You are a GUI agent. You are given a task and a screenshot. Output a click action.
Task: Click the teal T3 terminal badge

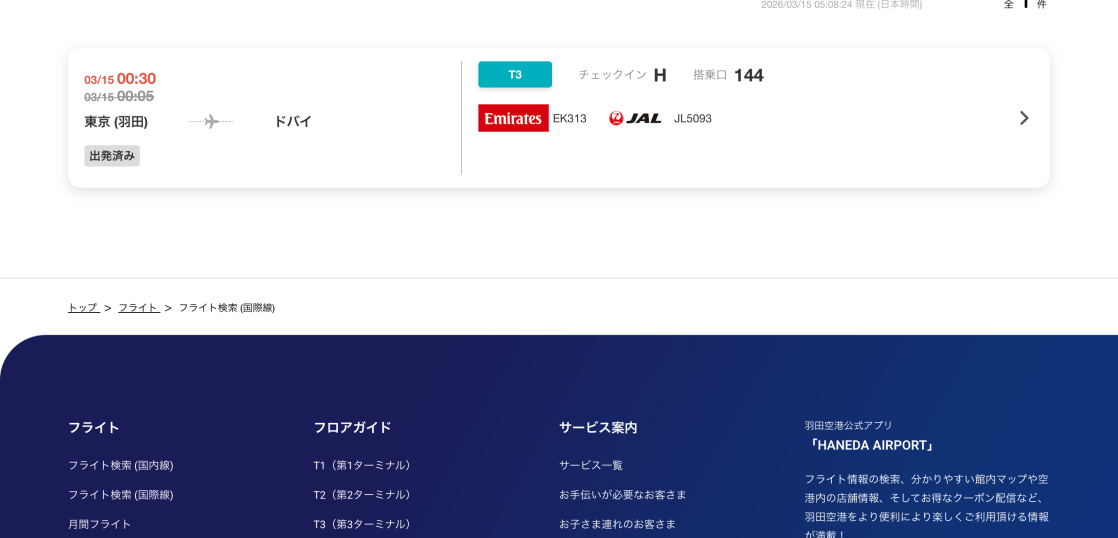pyautogui.click(x=515, y=75)
